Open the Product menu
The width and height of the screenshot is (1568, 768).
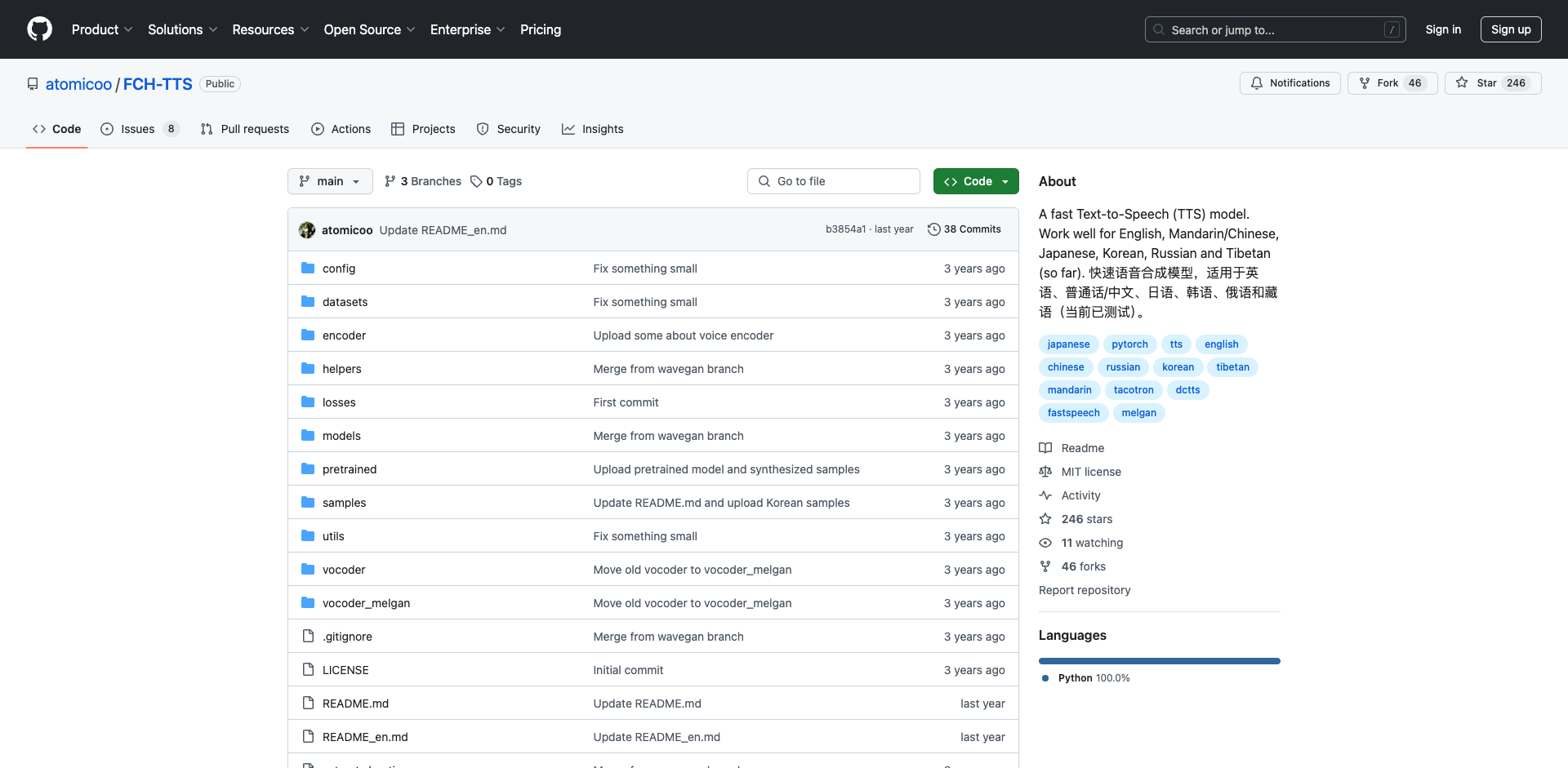tap(101, 29)
